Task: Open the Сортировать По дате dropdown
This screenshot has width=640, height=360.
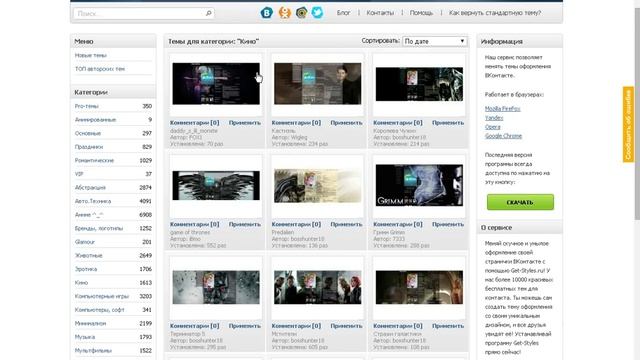Action: 434,41
